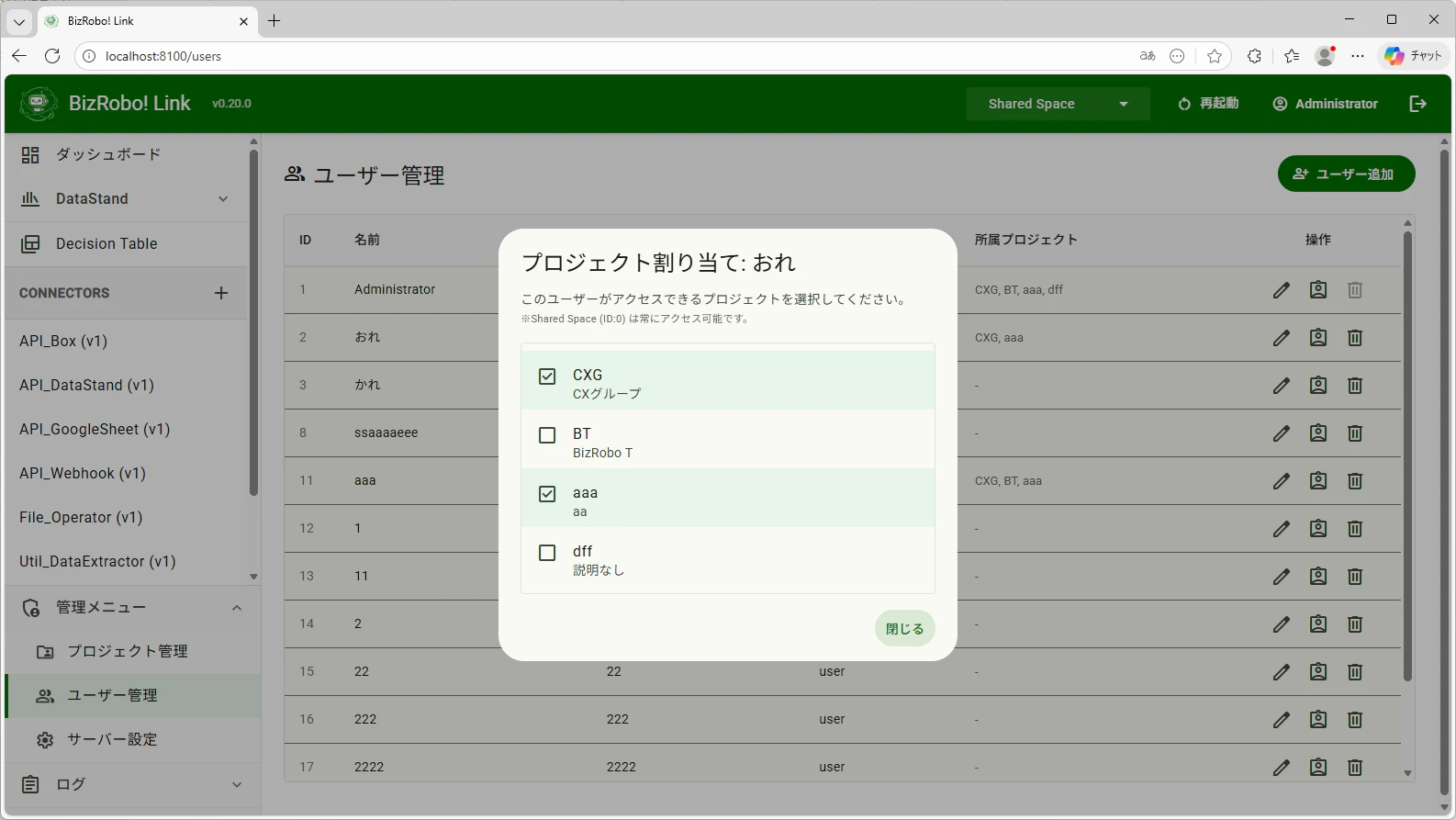Select API_Box (v1) connector
The width and height of the screenshot is (1456, 820).
pyautogui.click(x=126, y=341)
